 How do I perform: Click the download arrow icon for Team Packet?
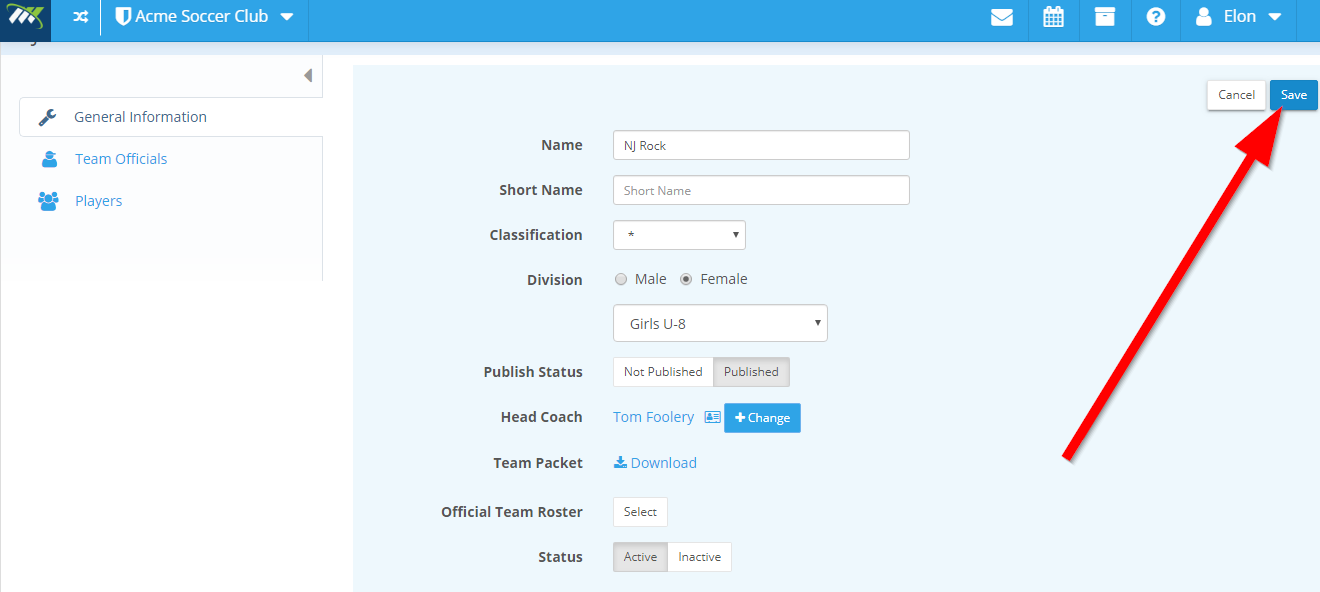coord(620,462)
